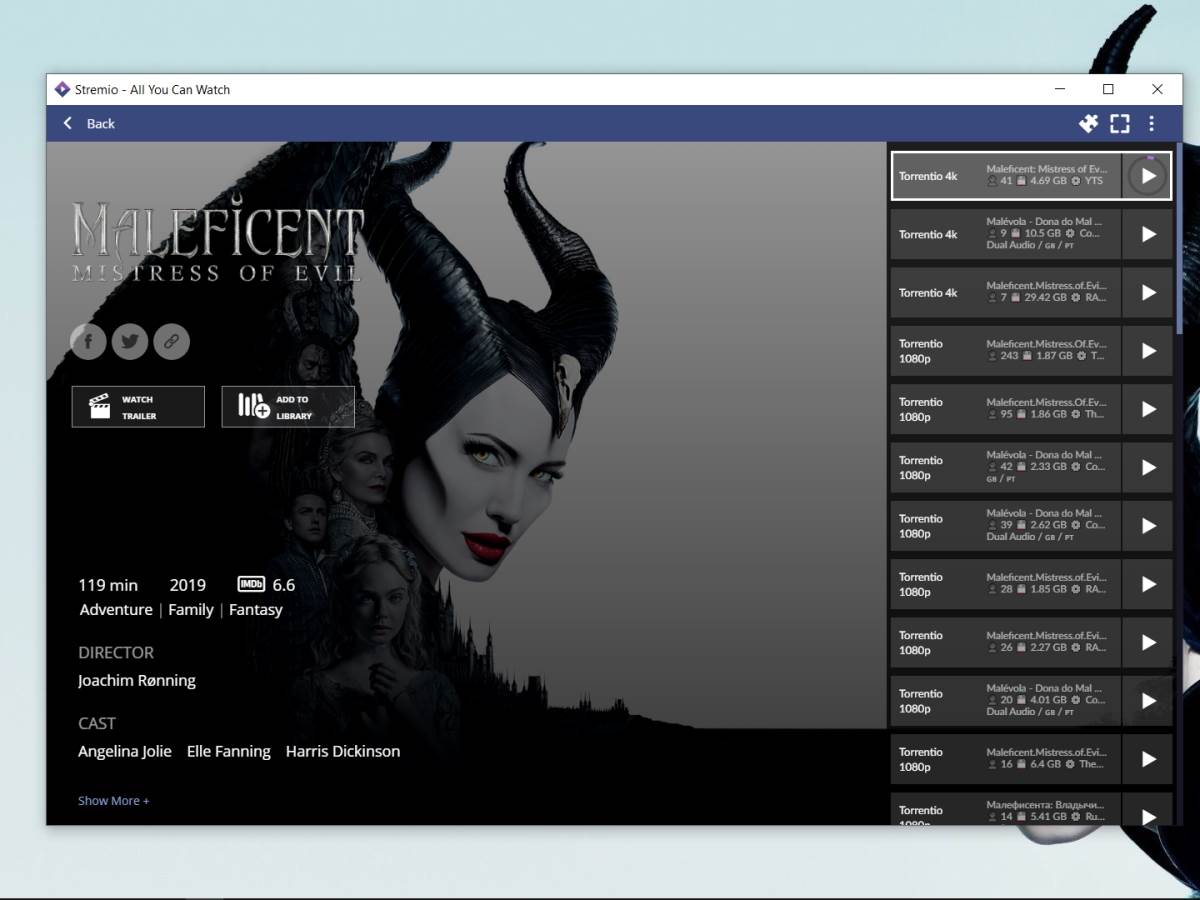
Task: Copy the movie link icon
Action: [171, 342]
